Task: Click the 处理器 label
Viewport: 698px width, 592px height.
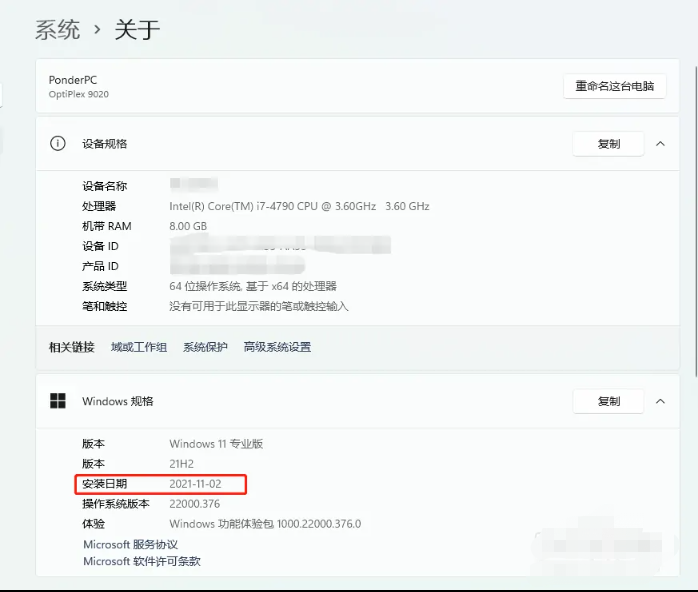Action: [99, 206]
